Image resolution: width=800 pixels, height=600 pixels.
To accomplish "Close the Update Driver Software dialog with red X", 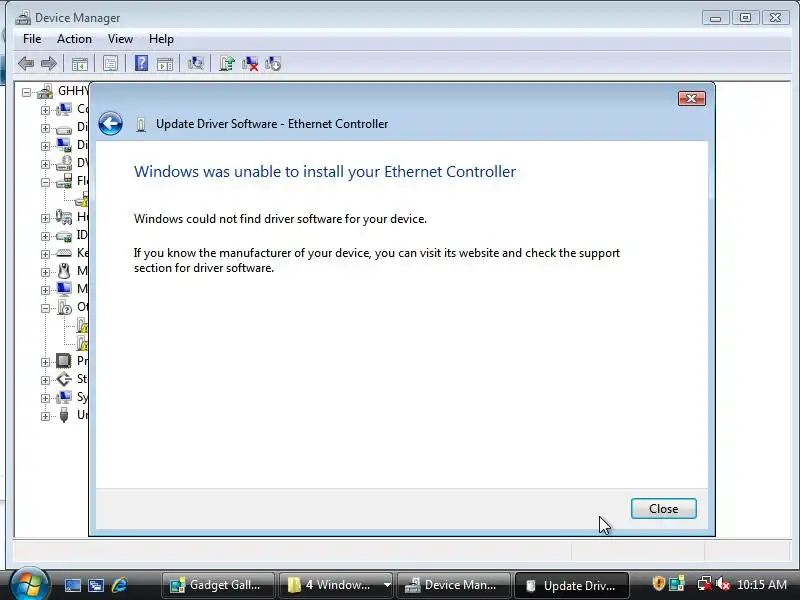I will click(692, 98).
